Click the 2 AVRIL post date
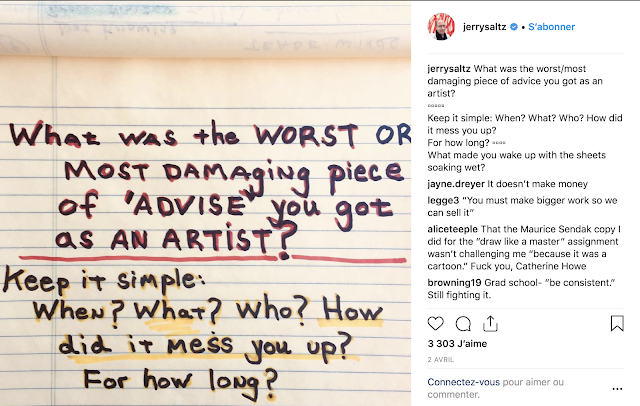640x406 pixels. point(440,359)
